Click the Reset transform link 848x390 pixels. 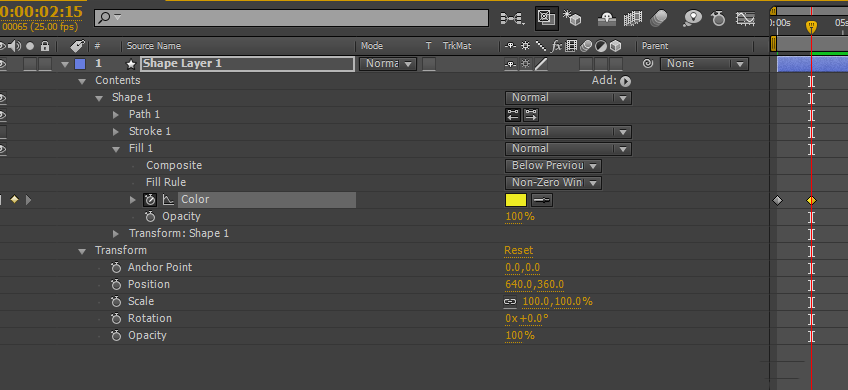click(x=519, y=250)
